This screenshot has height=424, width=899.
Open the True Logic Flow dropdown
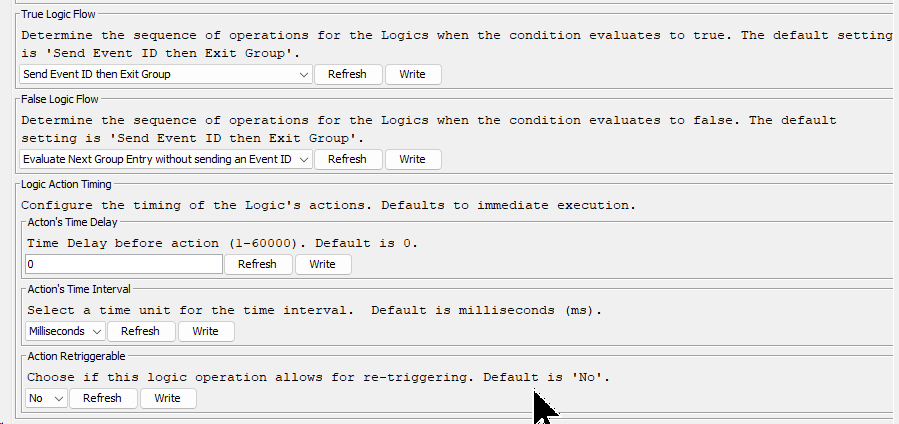166,74
